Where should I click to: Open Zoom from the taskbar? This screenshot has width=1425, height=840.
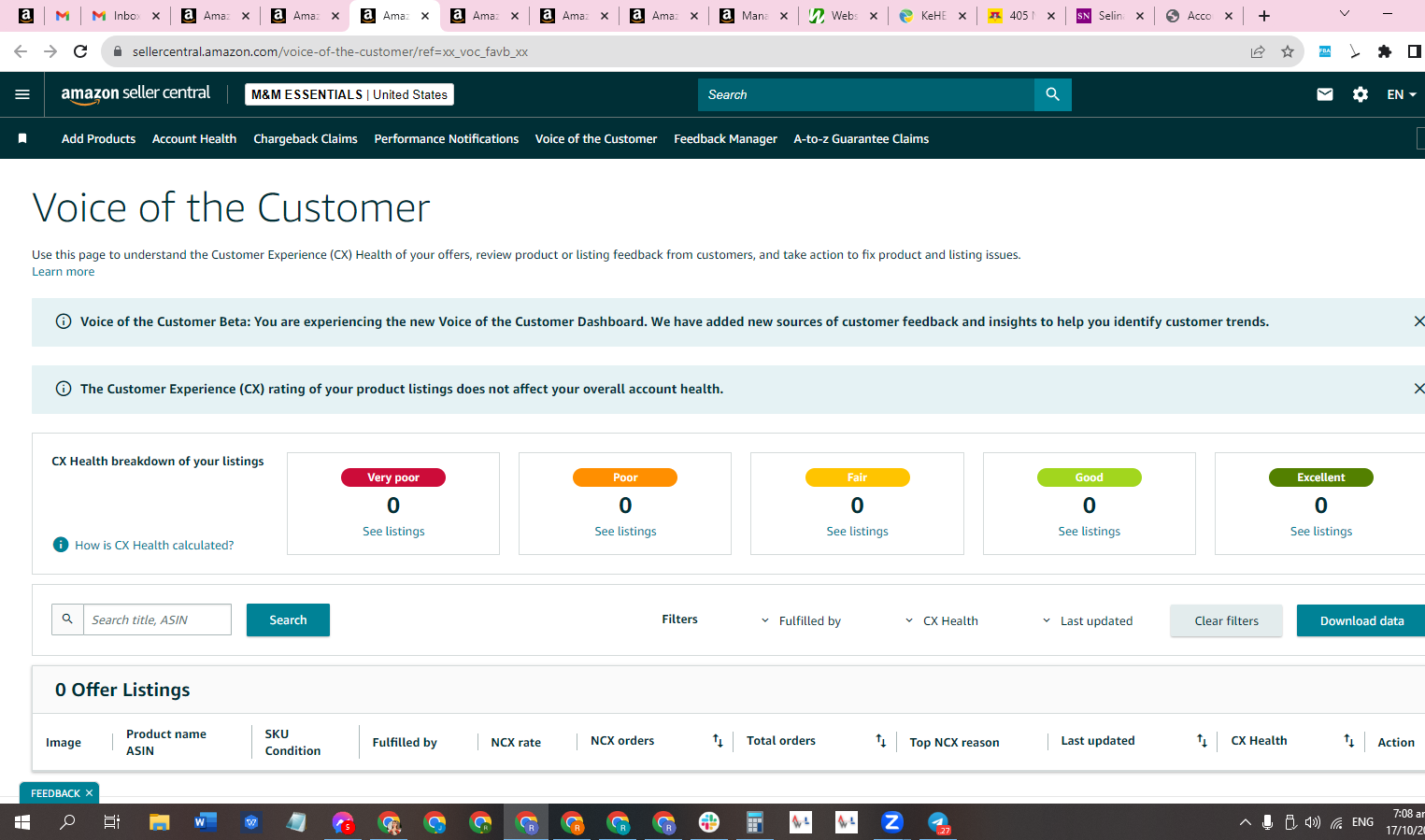point(892,822)
